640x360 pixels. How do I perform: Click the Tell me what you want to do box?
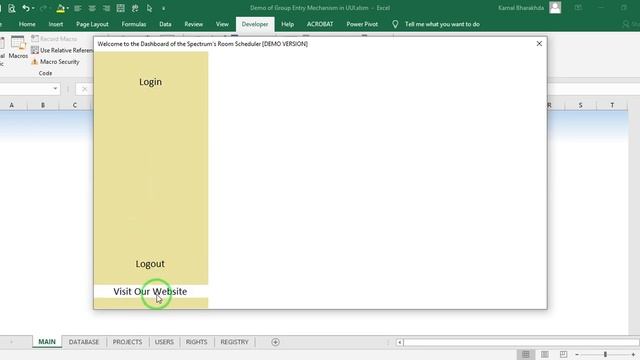pos(442,24)
